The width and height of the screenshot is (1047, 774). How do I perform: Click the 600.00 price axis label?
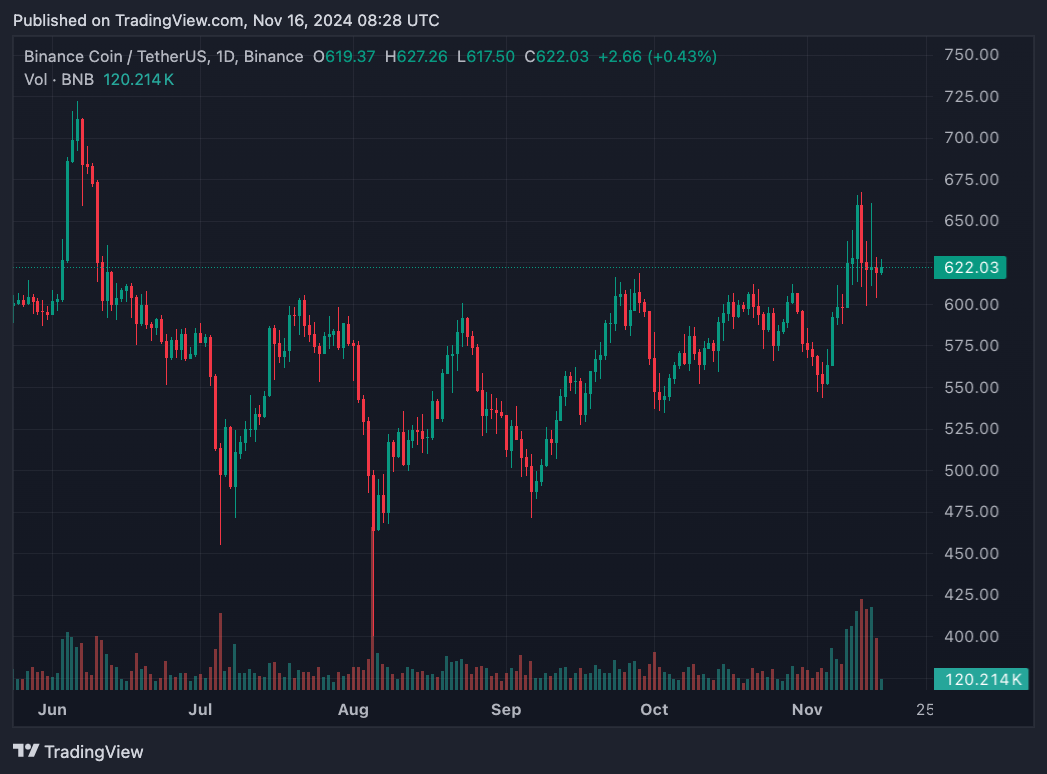(972, 305)
